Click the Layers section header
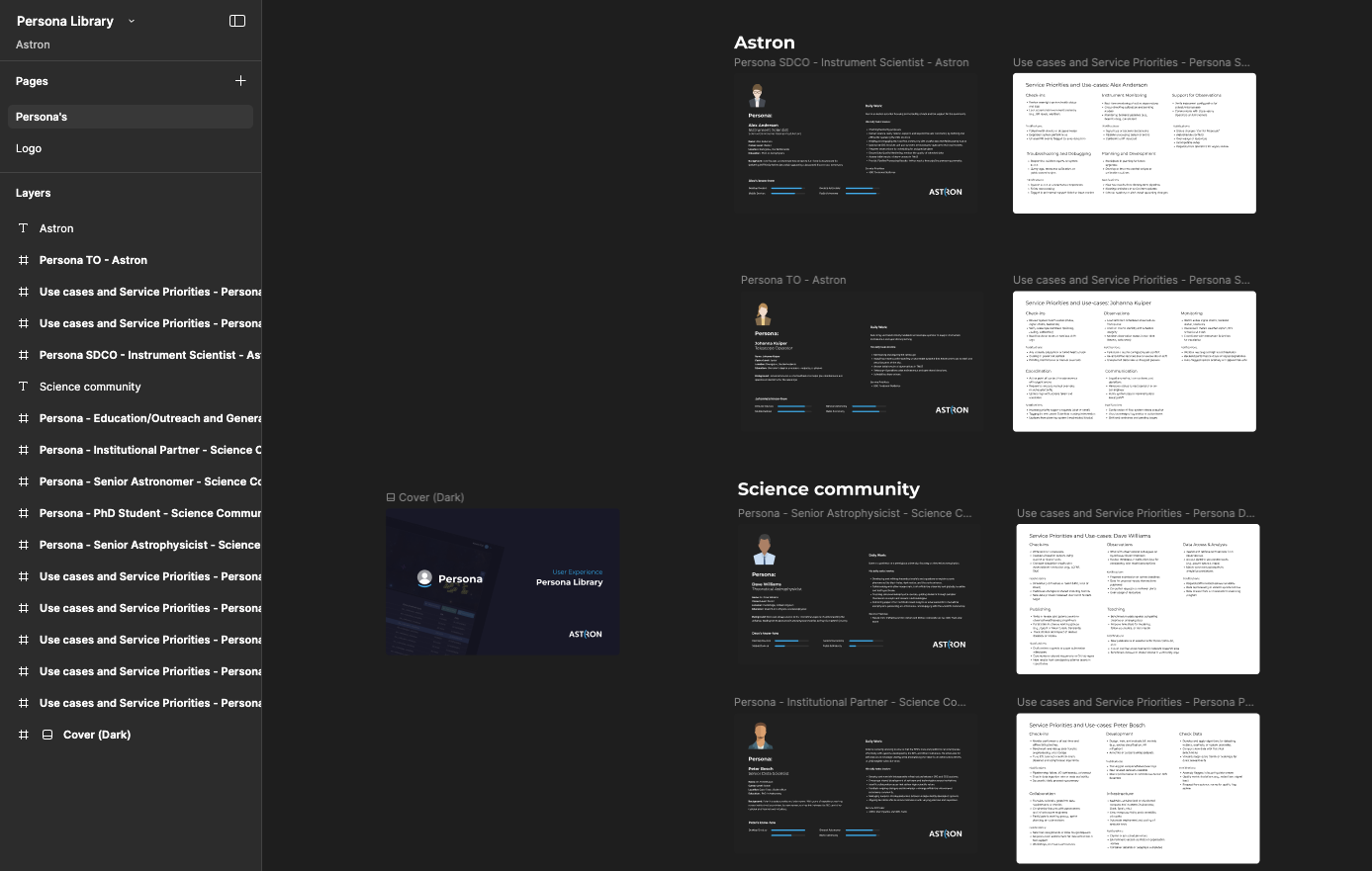Screen dimensions: 1372x871 pyautogui.click(x=34, y=193)
